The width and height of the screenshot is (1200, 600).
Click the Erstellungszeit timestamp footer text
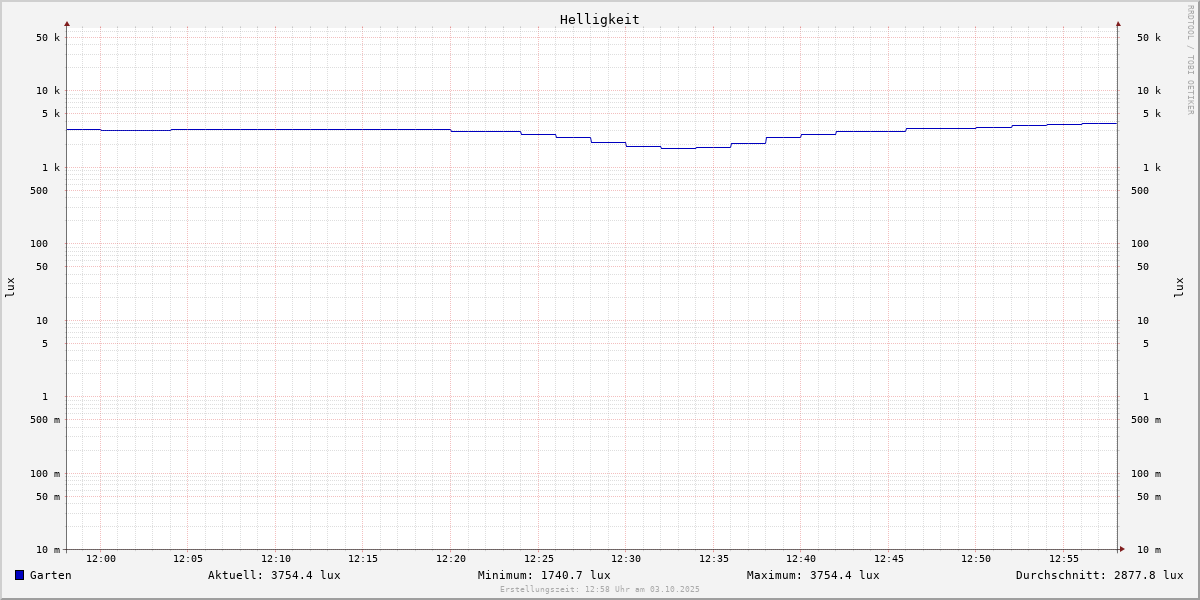pos(600,590)
